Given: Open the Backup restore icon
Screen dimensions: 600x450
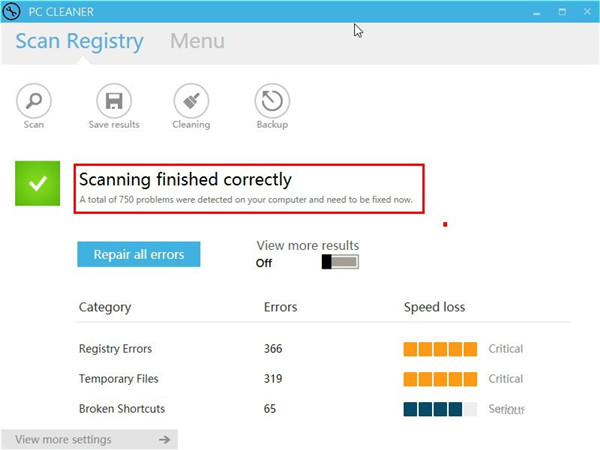Looking at the screenshot, I should click(271, 100).
